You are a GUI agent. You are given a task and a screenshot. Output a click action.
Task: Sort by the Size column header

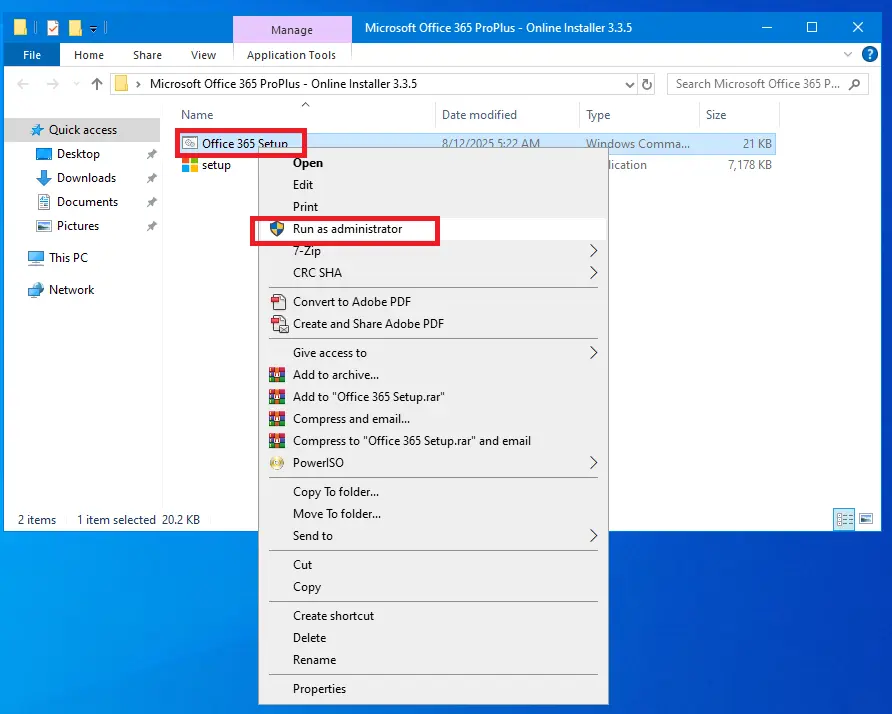click(x=716, y=115)
